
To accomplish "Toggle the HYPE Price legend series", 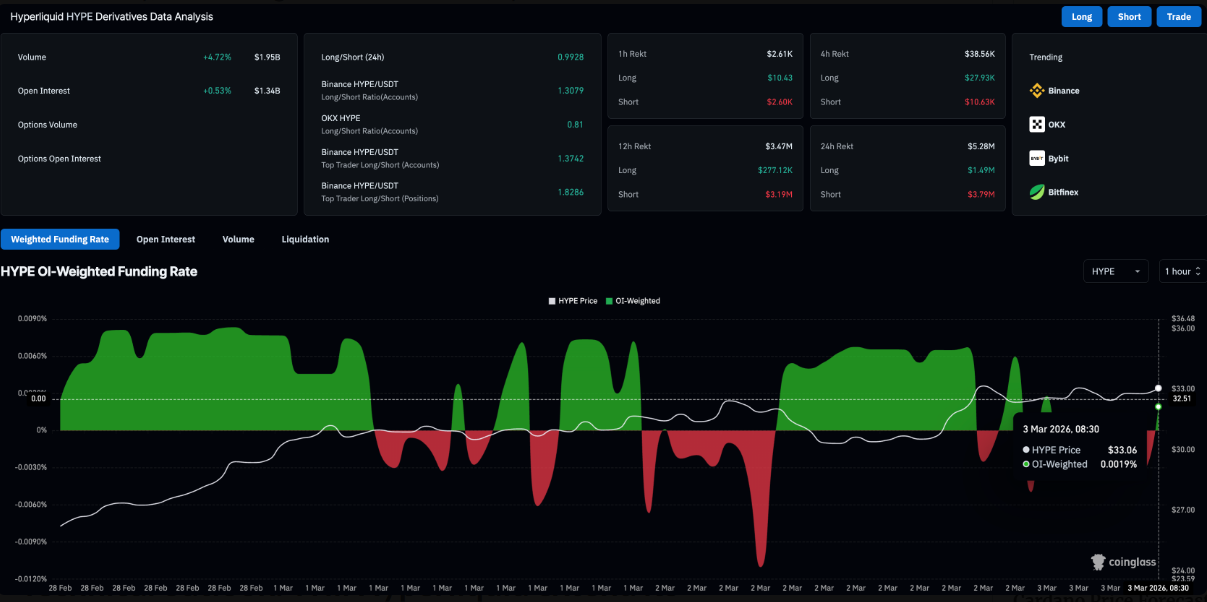I will [x=574, y=301].
